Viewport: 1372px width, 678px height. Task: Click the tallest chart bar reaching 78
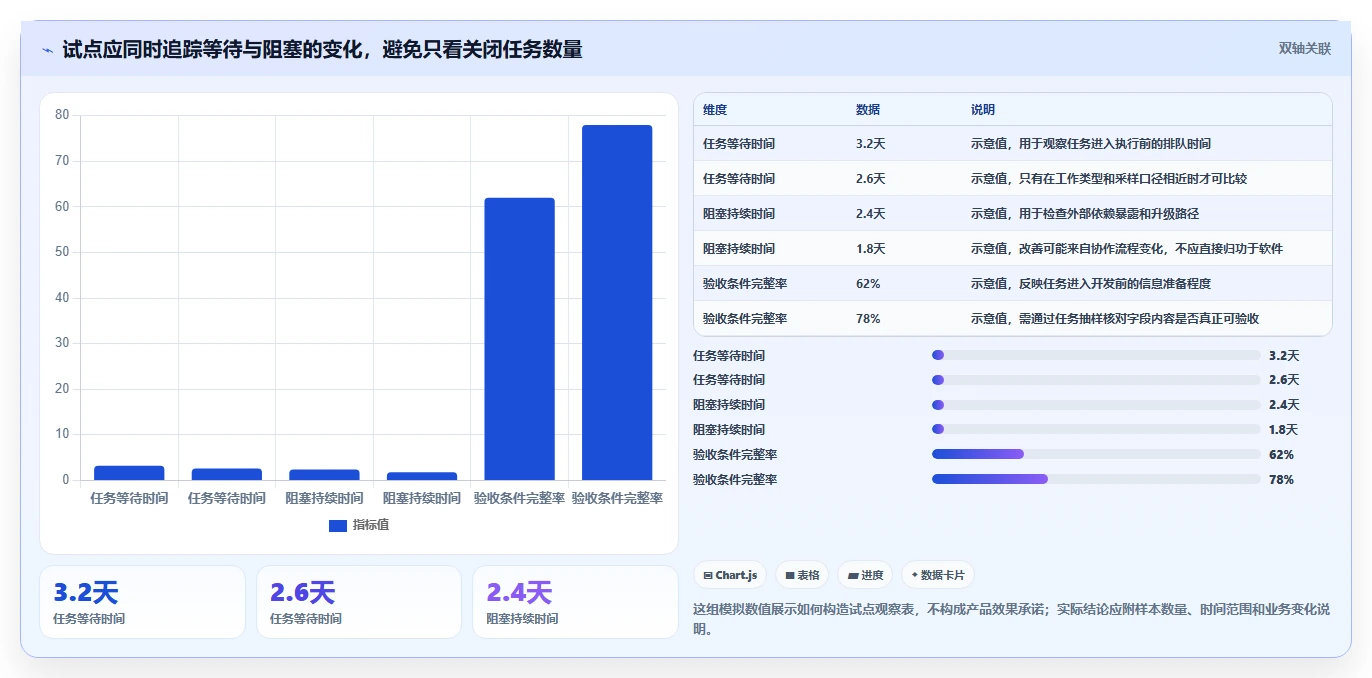pos(617,302)
